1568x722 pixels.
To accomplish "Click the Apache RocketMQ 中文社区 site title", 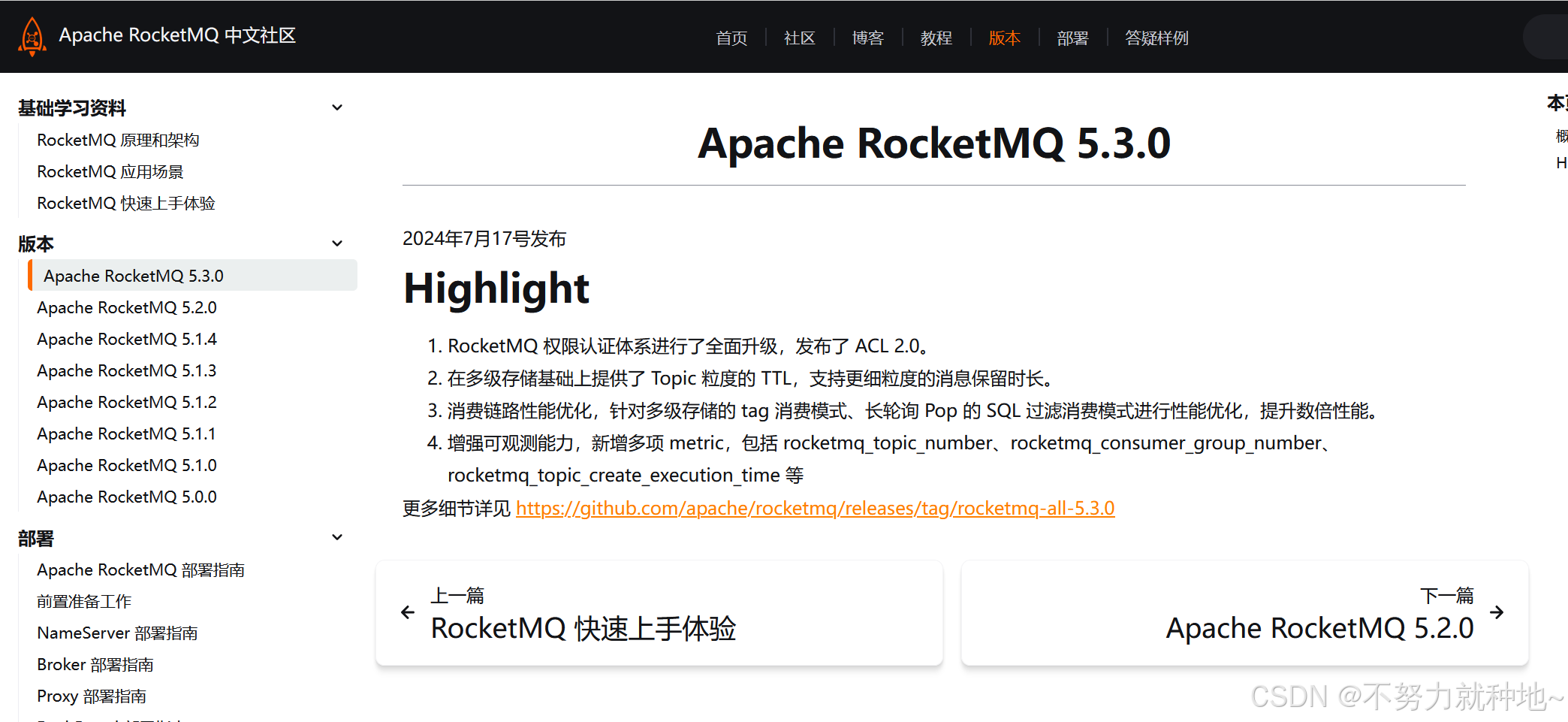I will [177, 35].
